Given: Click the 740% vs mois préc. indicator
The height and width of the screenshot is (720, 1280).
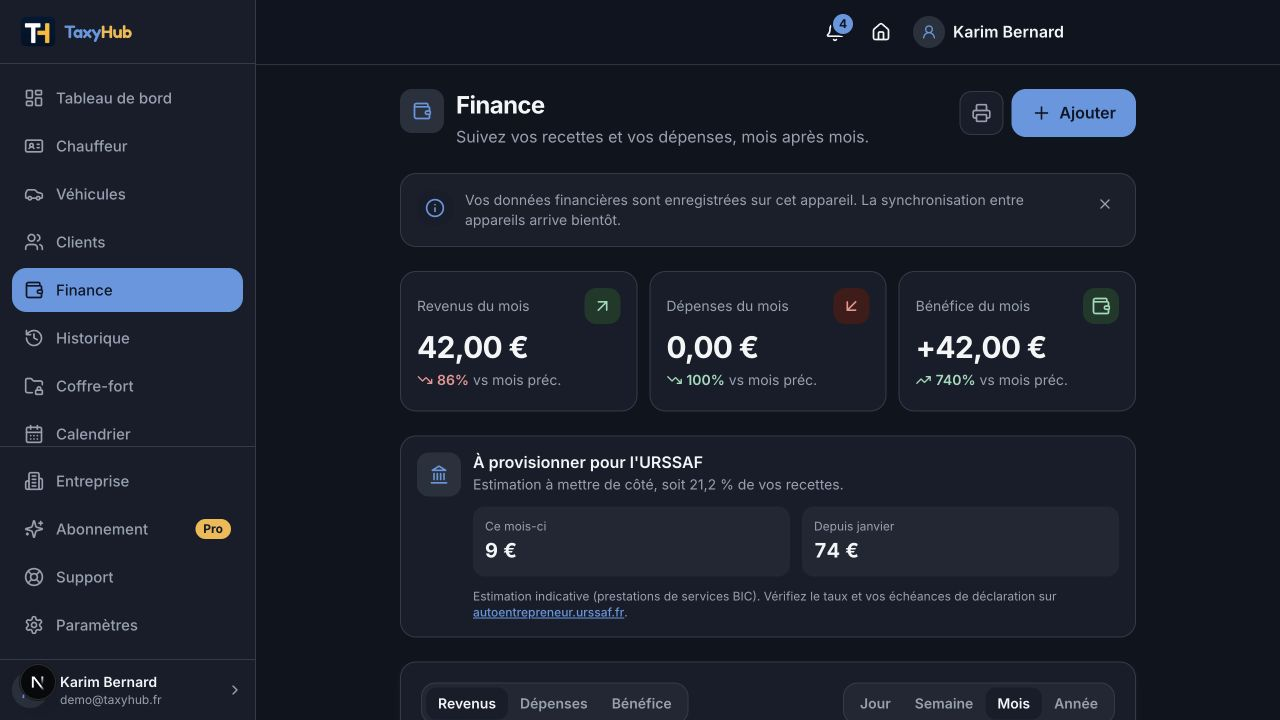Looking at the screenshot, I should (991, 380).
